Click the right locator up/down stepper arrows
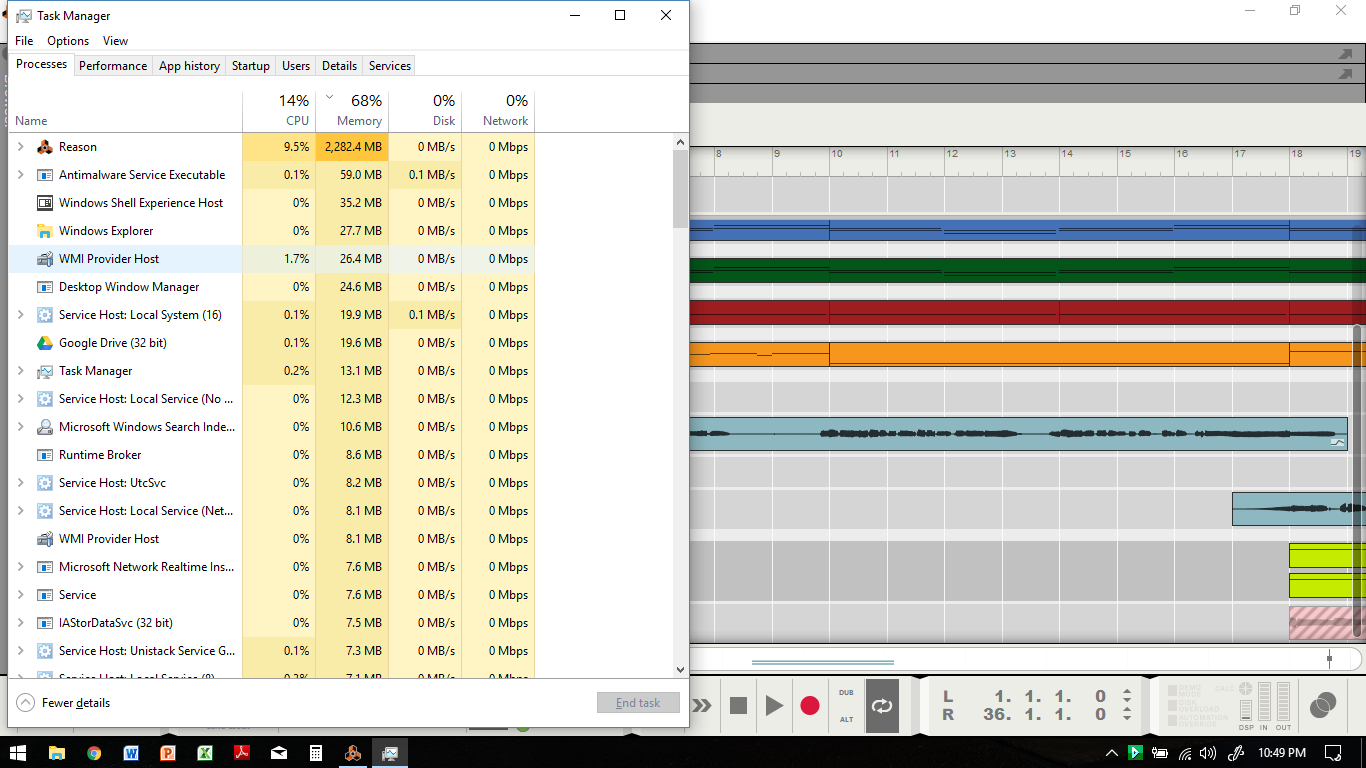The height and width of the screenshot is (768, 1366). (x=1127, y=715)
